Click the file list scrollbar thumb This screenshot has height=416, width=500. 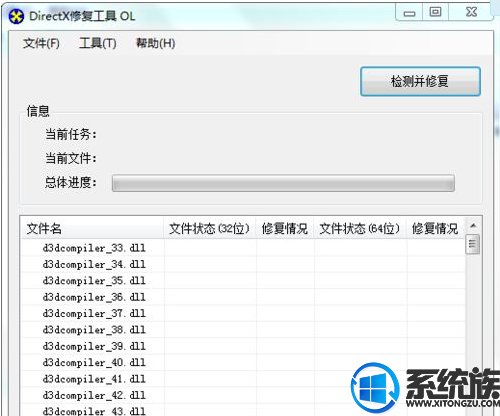(473, 244)
